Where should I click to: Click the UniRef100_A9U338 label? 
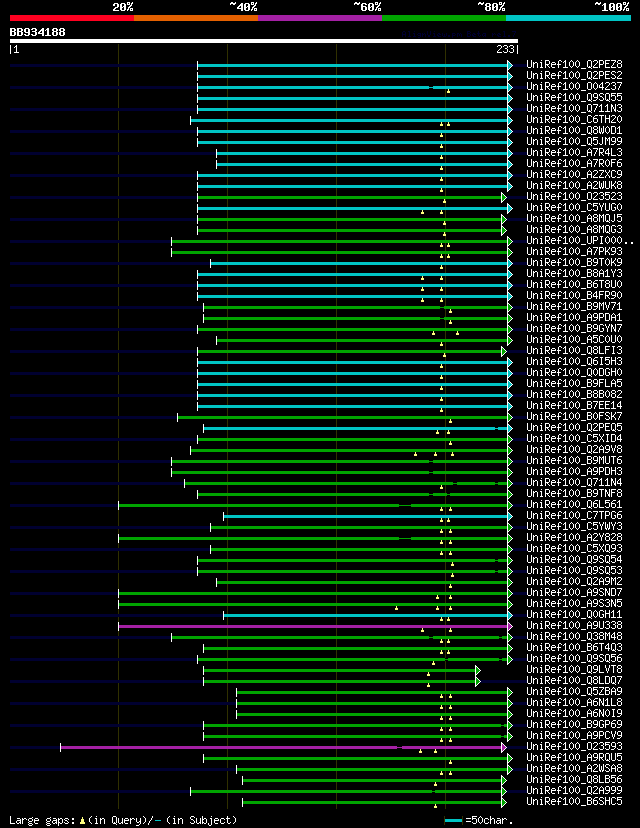(x=574, y=626)
